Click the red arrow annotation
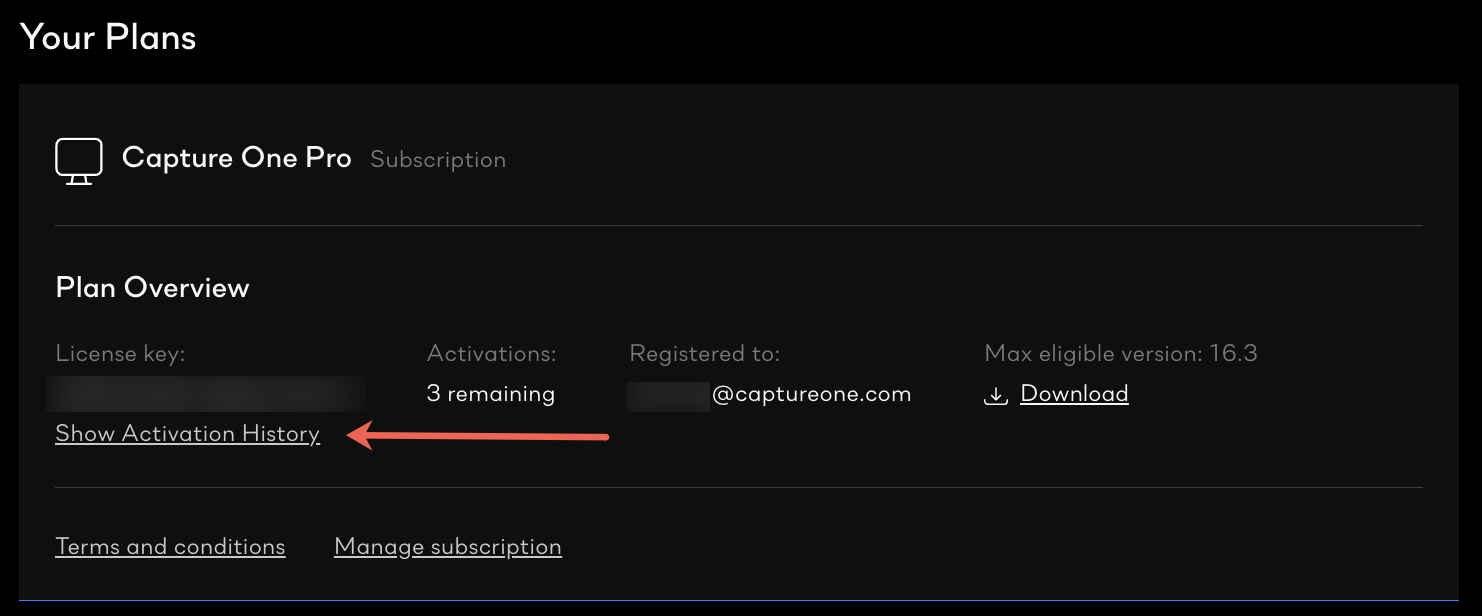 (478, 436)
